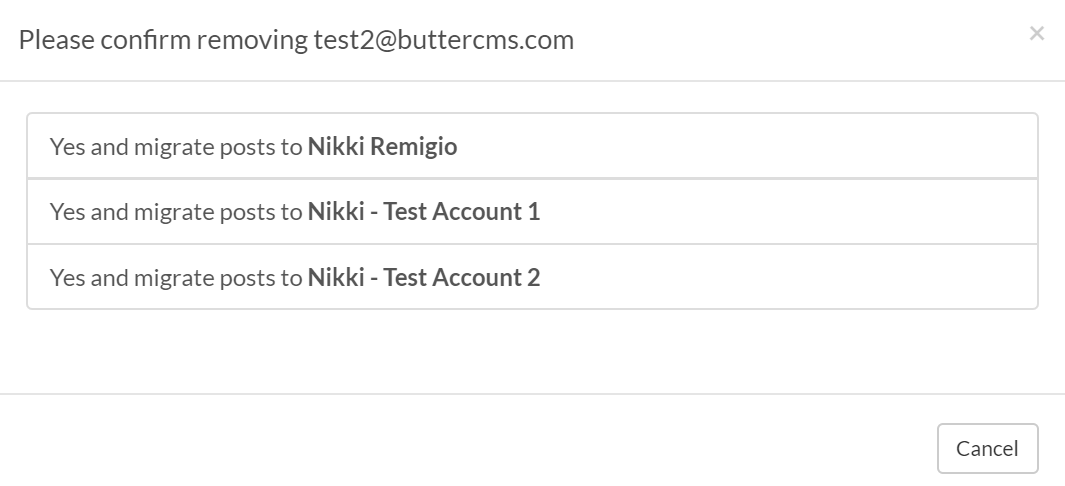Click the test2@buttercms.com email in the title
Viewport: 1065px width, 486px height.
click(x=444, y=40)
